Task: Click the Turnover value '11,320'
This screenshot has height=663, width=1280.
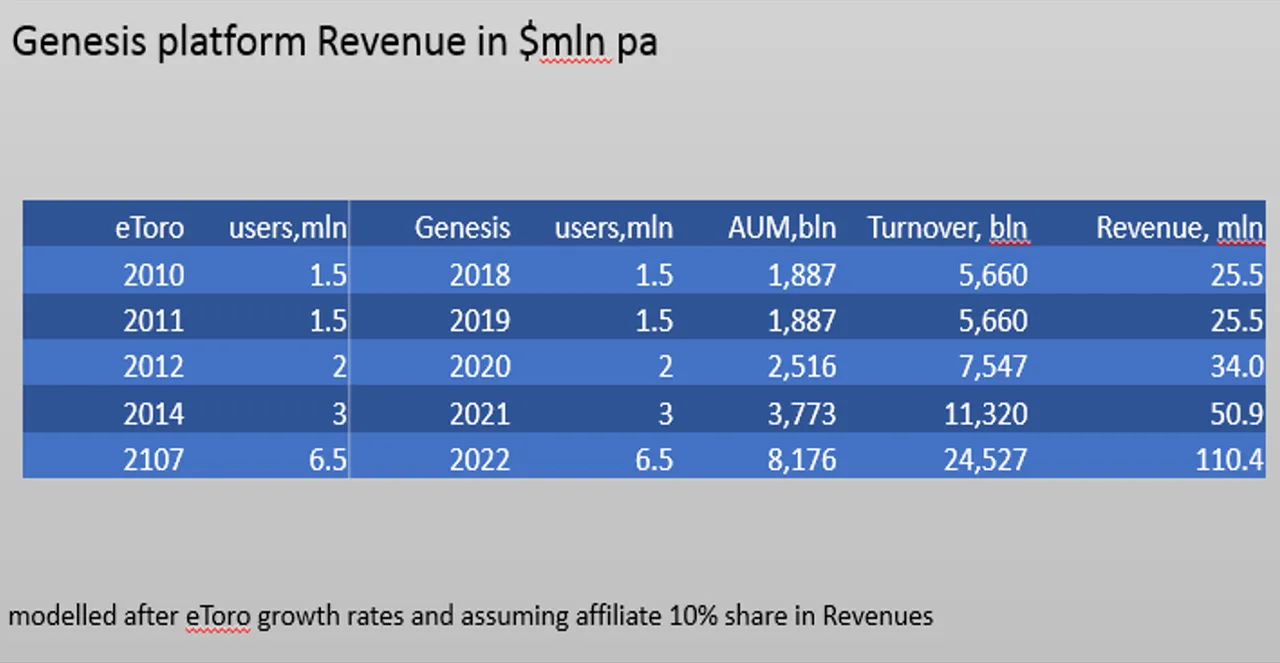Action: click(986, 413)
